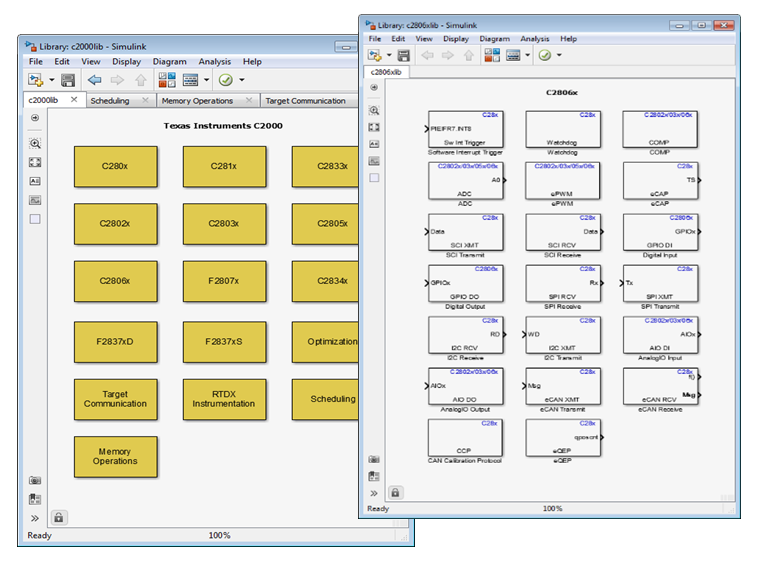The width and height of the screenshot is (761, 562).
Task: Select the Software Interrupt Trigger block
Action: (x=466, y=129)
